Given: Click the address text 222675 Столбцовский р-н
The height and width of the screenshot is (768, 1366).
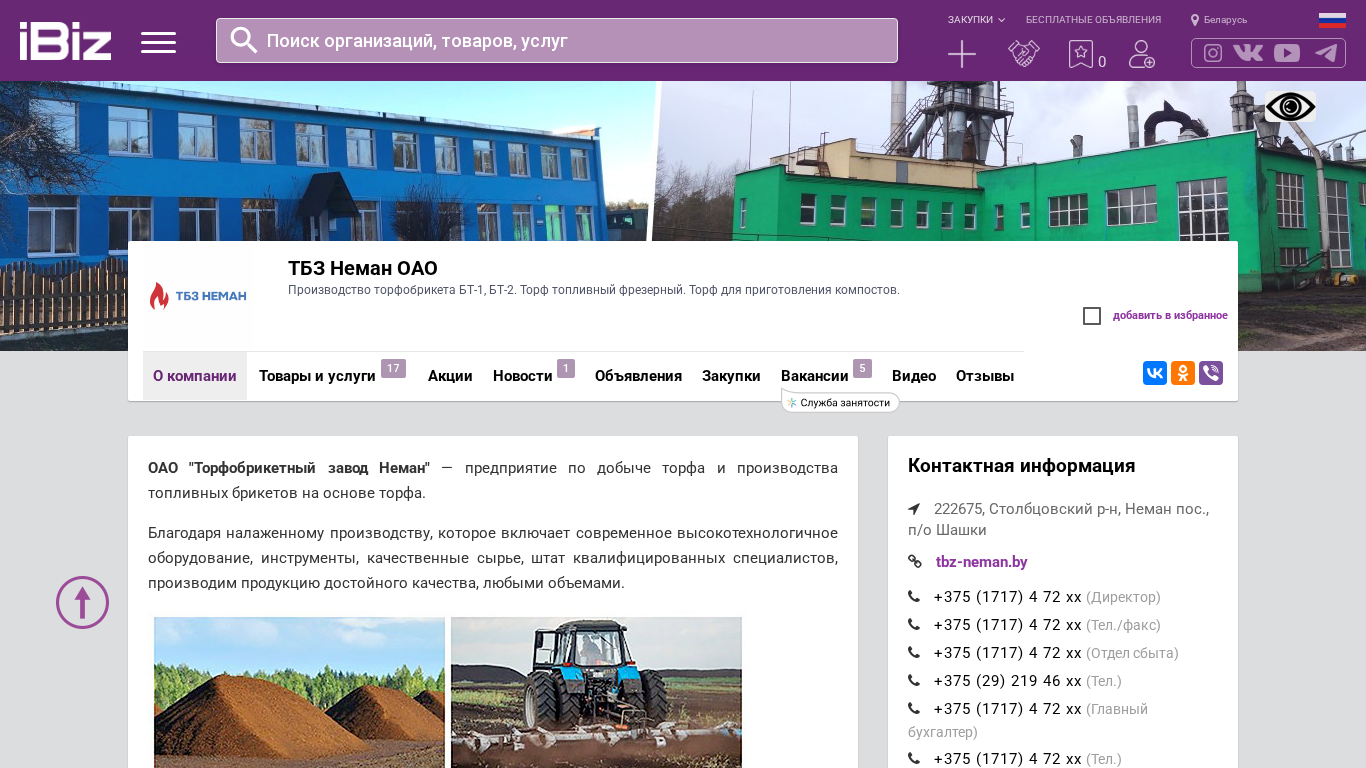Looking at the screenshot, I should [x=1059, y=519].
